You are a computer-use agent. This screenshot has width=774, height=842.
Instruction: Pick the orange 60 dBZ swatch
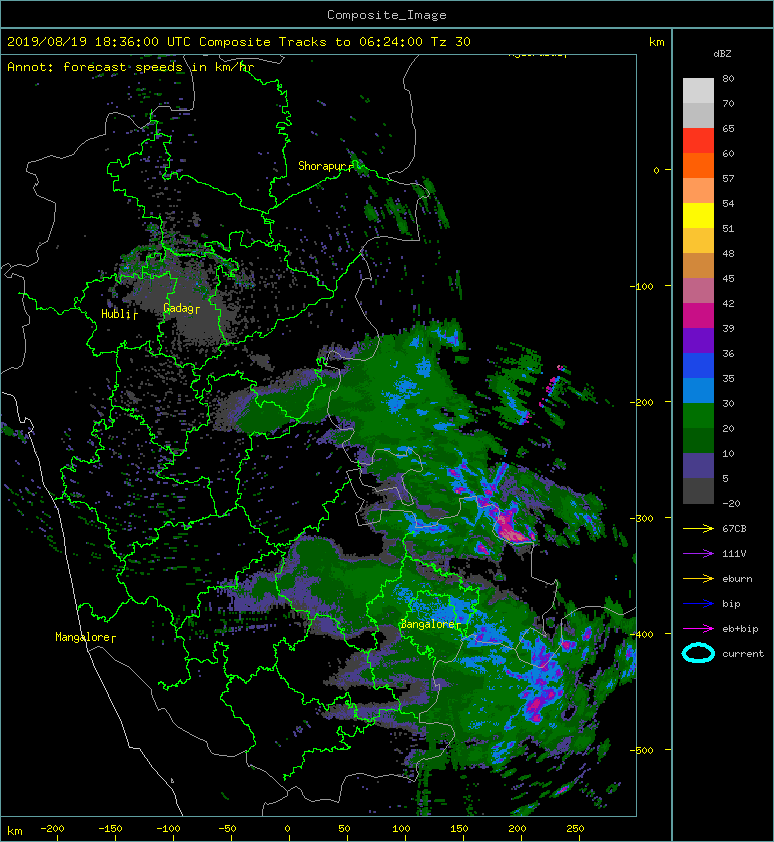(698, 165)
